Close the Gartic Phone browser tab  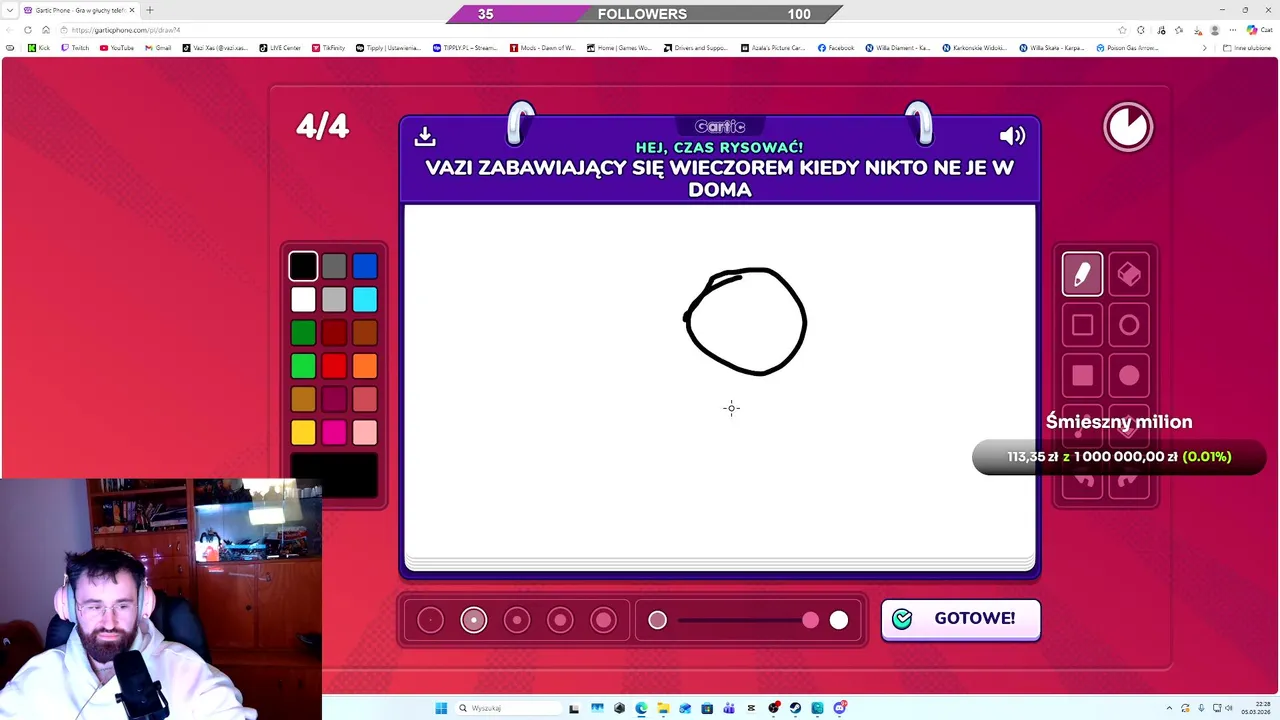(x=132, y=10)
